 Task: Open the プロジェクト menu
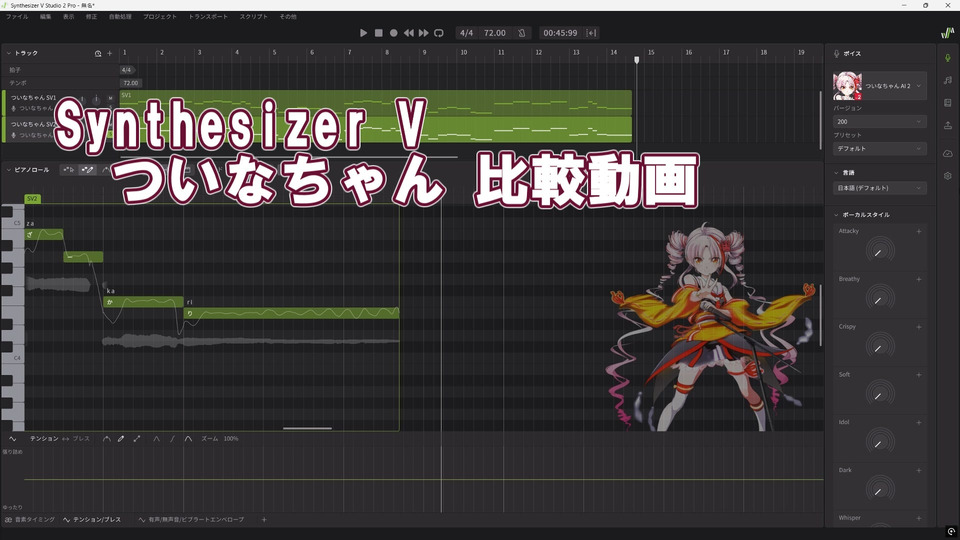(160, 17)
